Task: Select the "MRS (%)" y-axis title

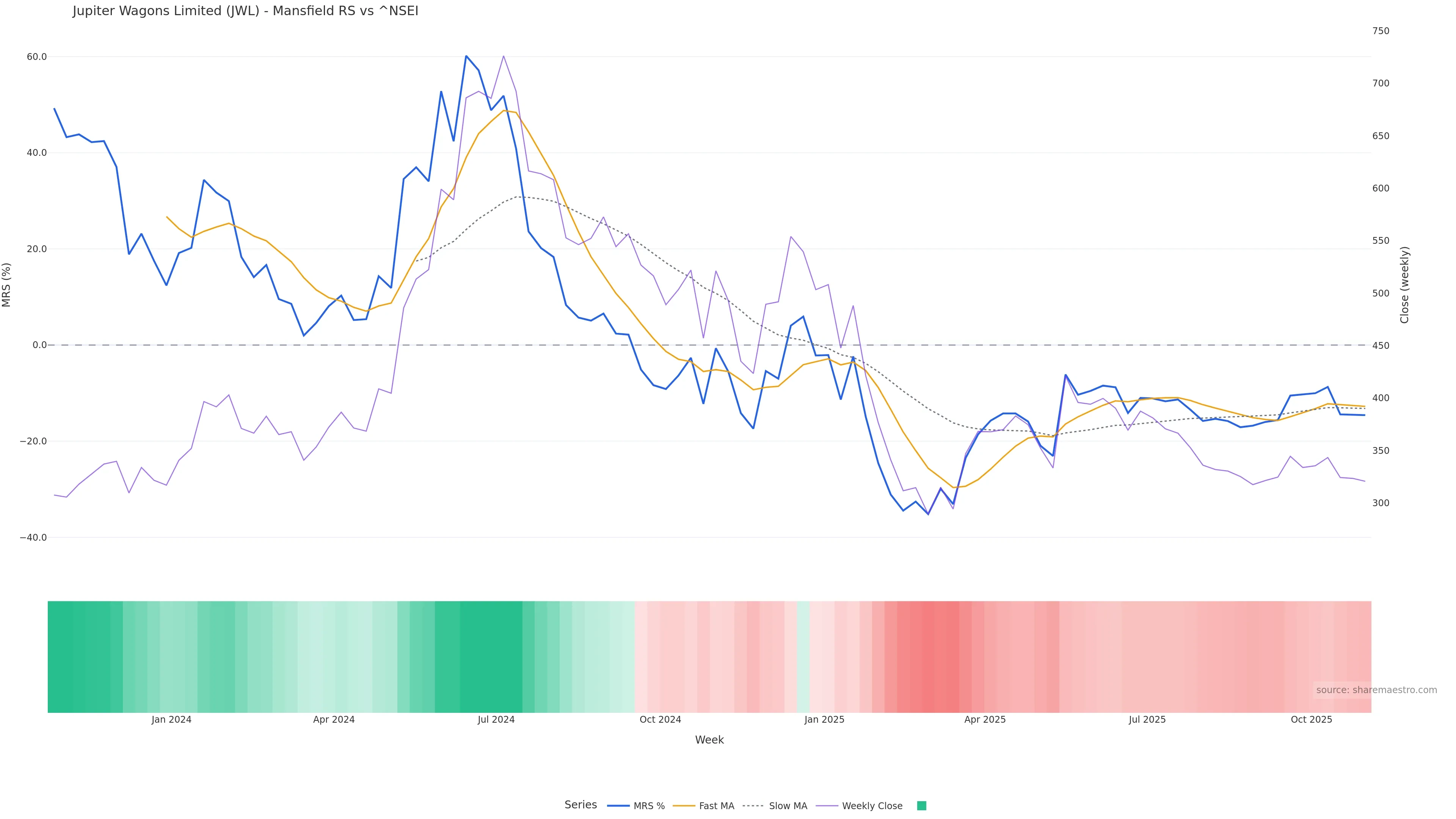Action: click(7, 285)
